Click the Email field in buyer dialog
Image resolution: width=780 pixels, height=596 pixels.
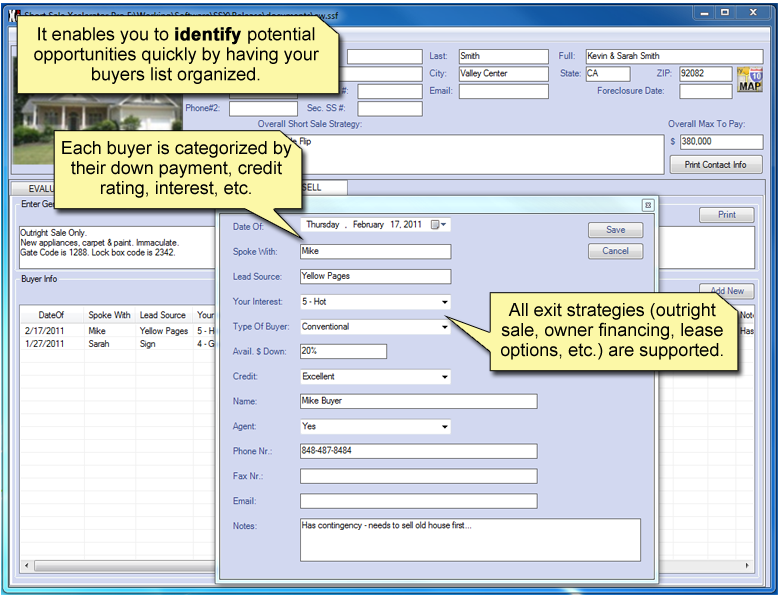click(x=418, y=500)
